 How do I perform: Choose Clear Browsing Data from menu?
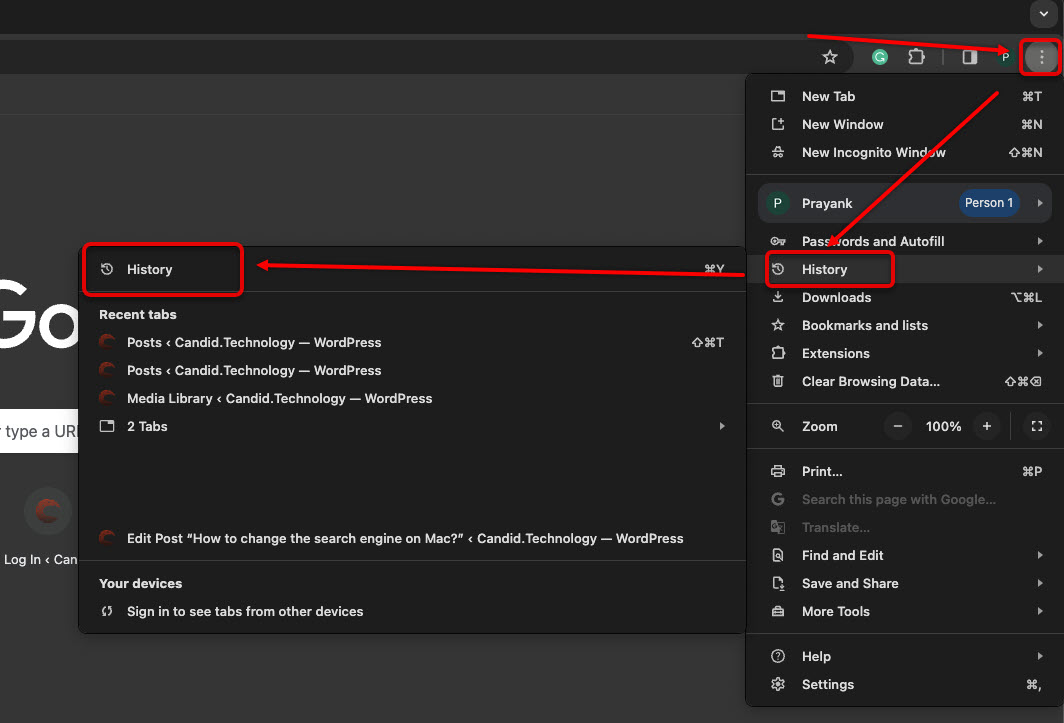870,381
